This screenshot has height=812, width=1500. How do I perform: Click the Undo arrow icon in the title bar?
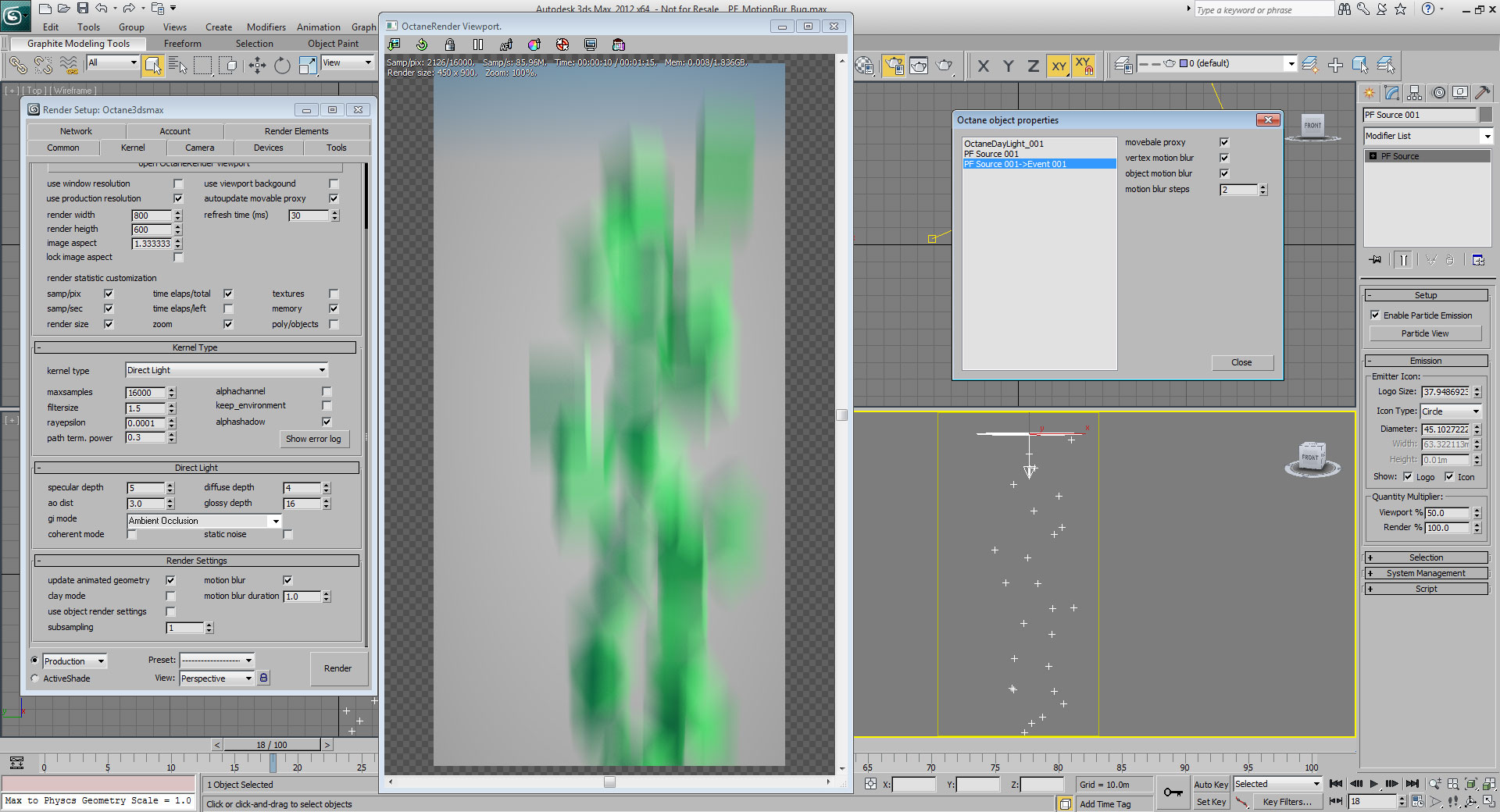point(102,9)
